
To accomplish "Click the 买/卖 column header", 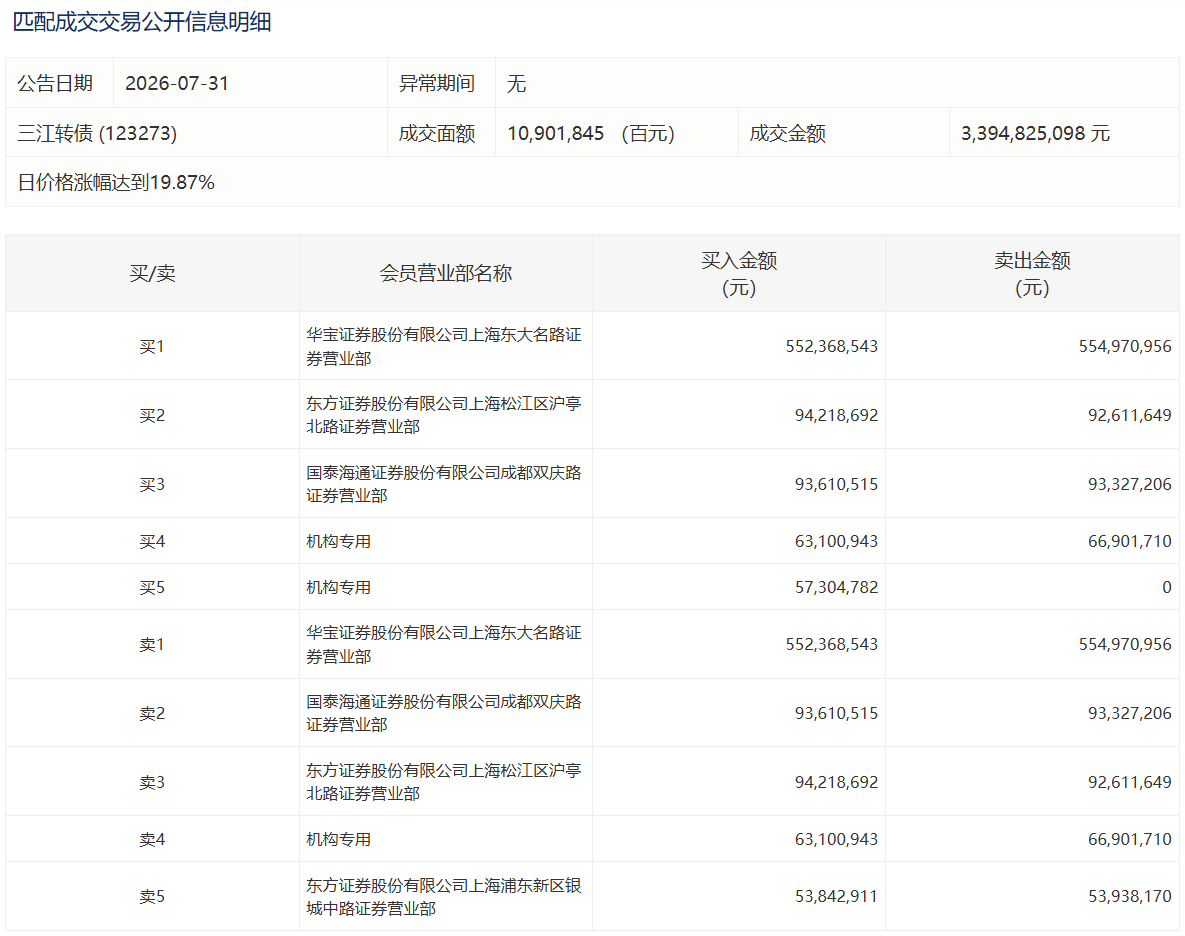I will (x=153, y=273).
